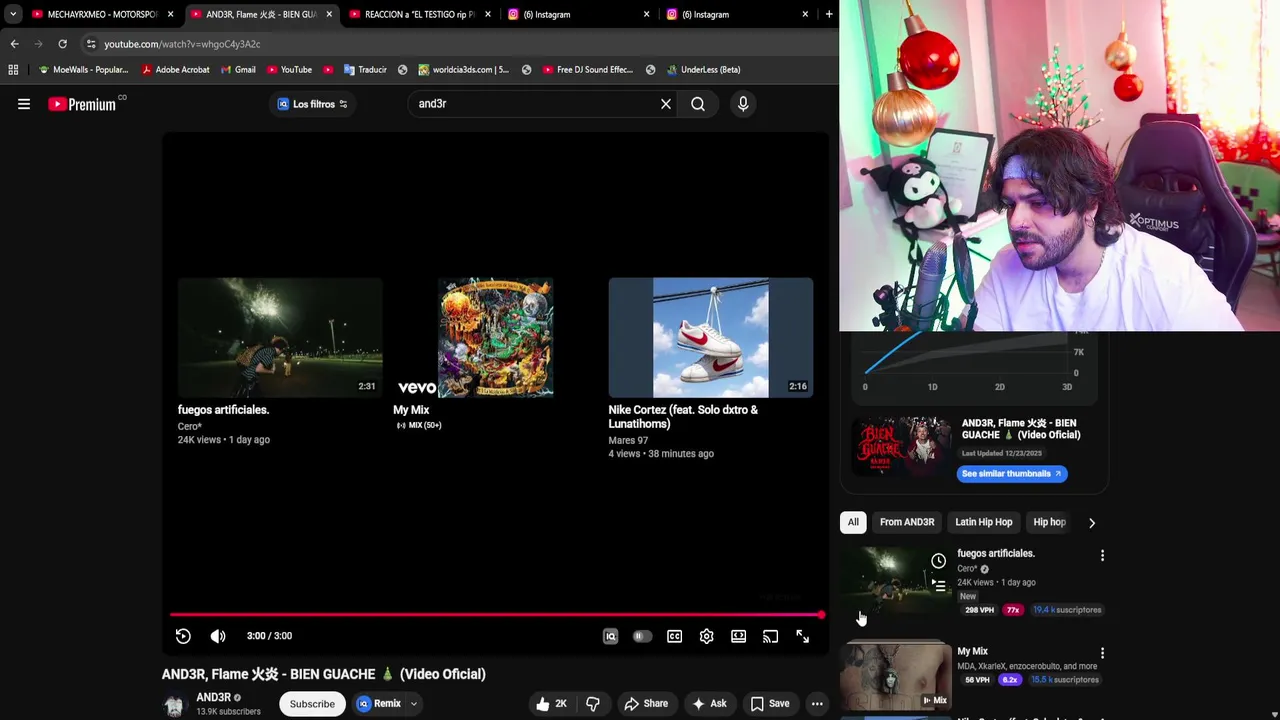Viewport: 1280px width, 720px height.
Task: Open the browser apps grid icon
Action: 13,70
